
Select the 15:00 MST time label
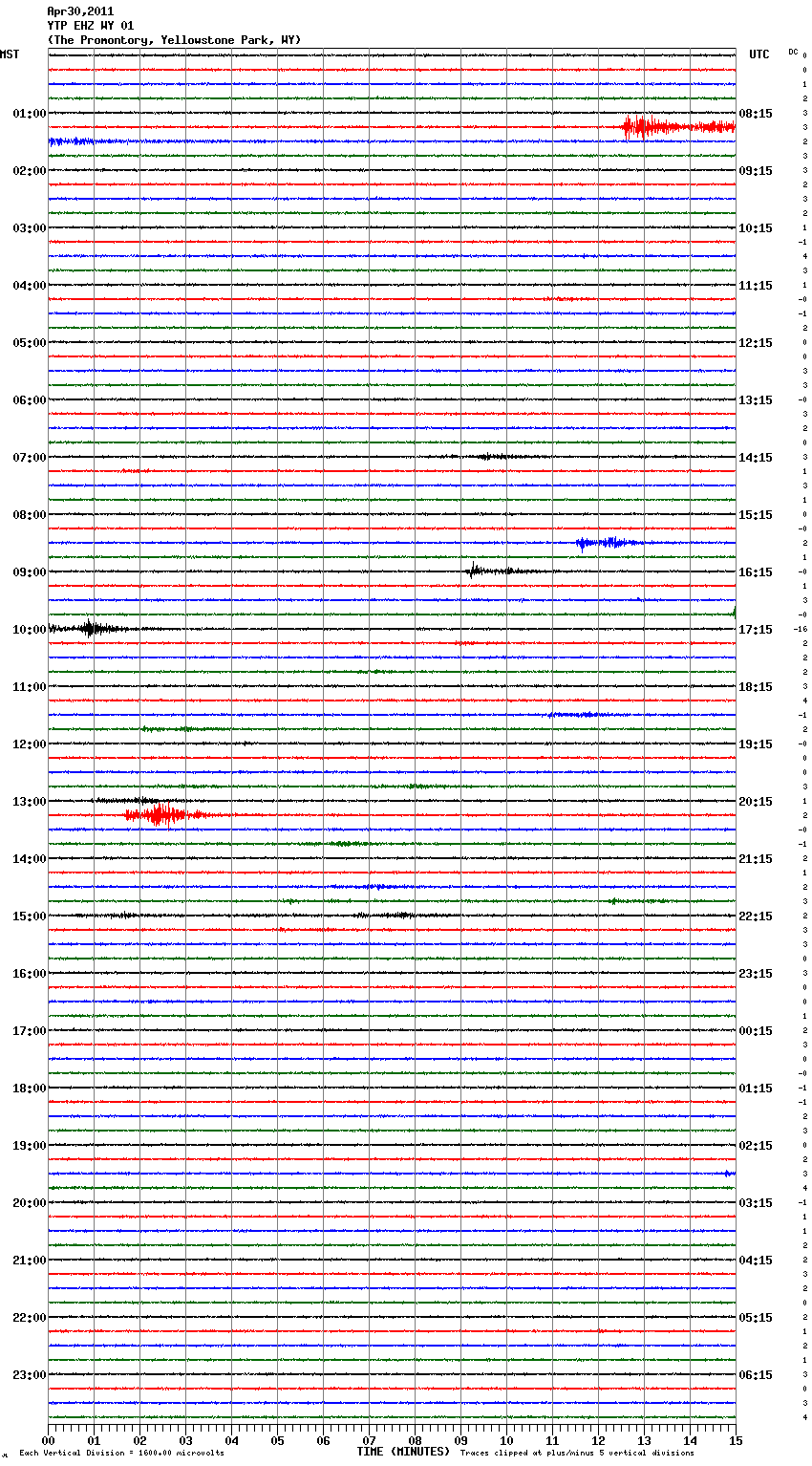pyautogui.click(x=30, y=916)
